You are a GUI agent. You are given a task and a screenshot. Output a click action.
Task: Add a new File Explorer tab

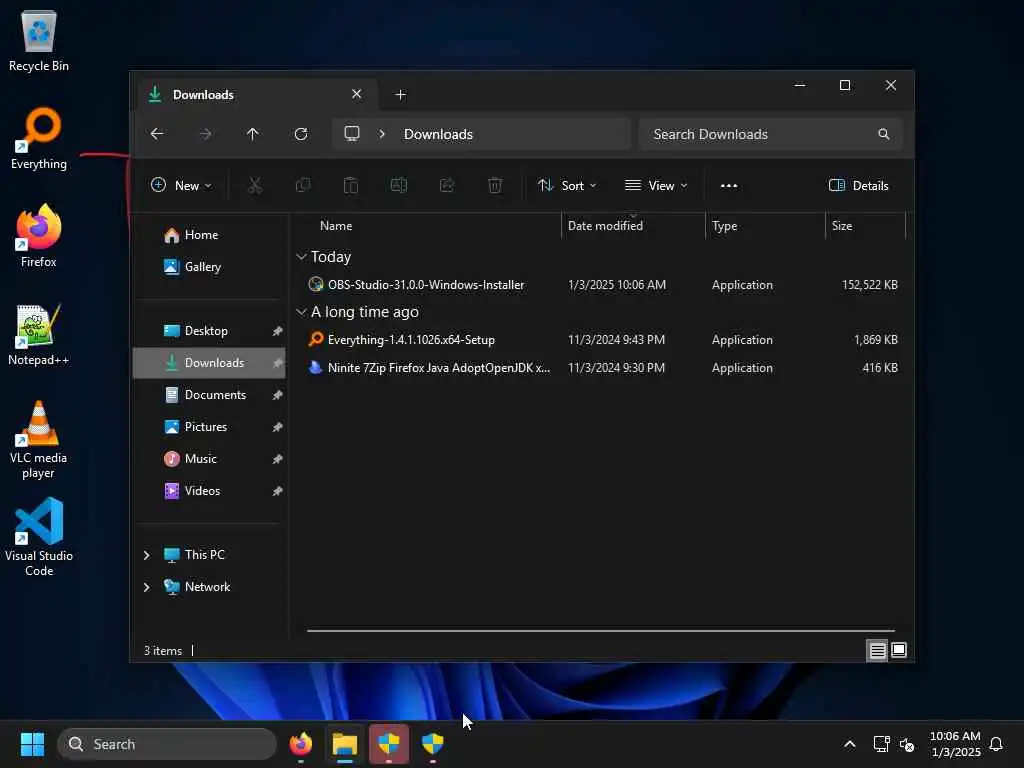(x=400, y=95)
